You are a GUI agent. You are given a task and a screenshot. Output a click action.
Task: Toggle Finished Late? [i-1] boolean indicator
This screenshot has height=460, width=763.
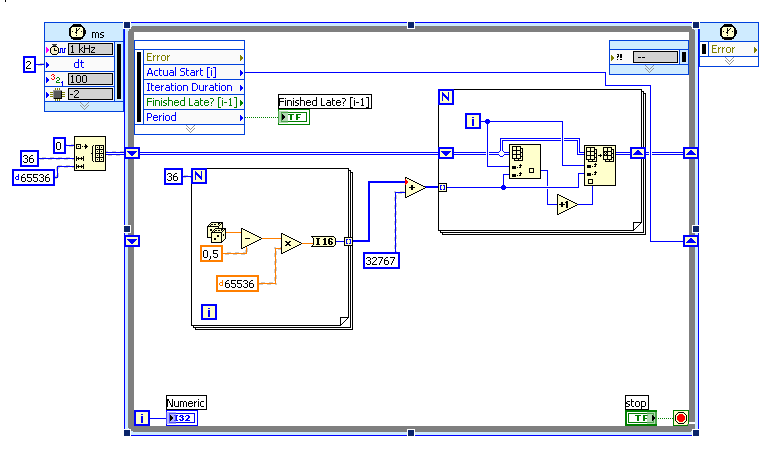(294, 117)
